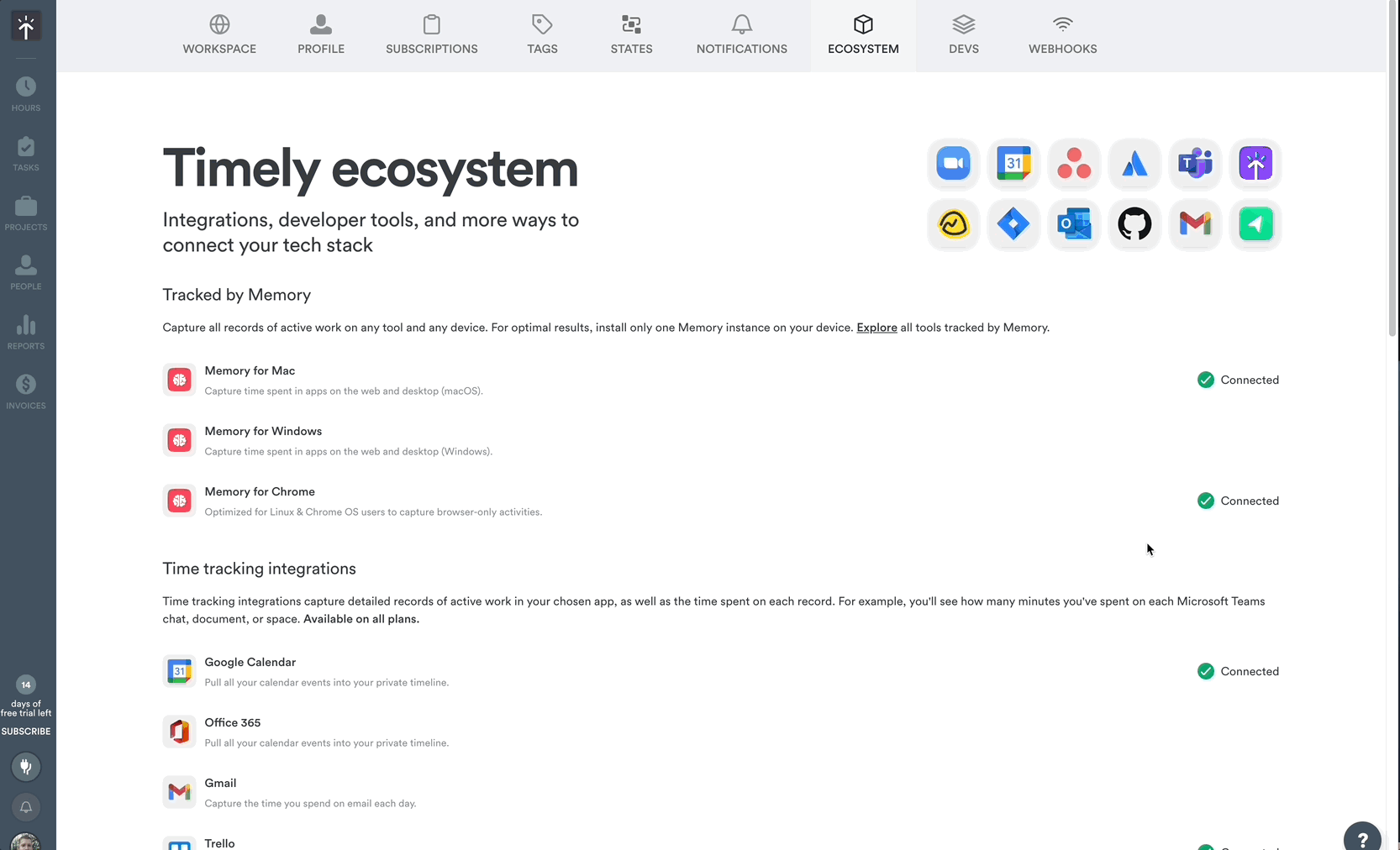This screenshot has height=850, width=1400.
Task: Open the Google Calendar integration title
Action: (250, 662)
